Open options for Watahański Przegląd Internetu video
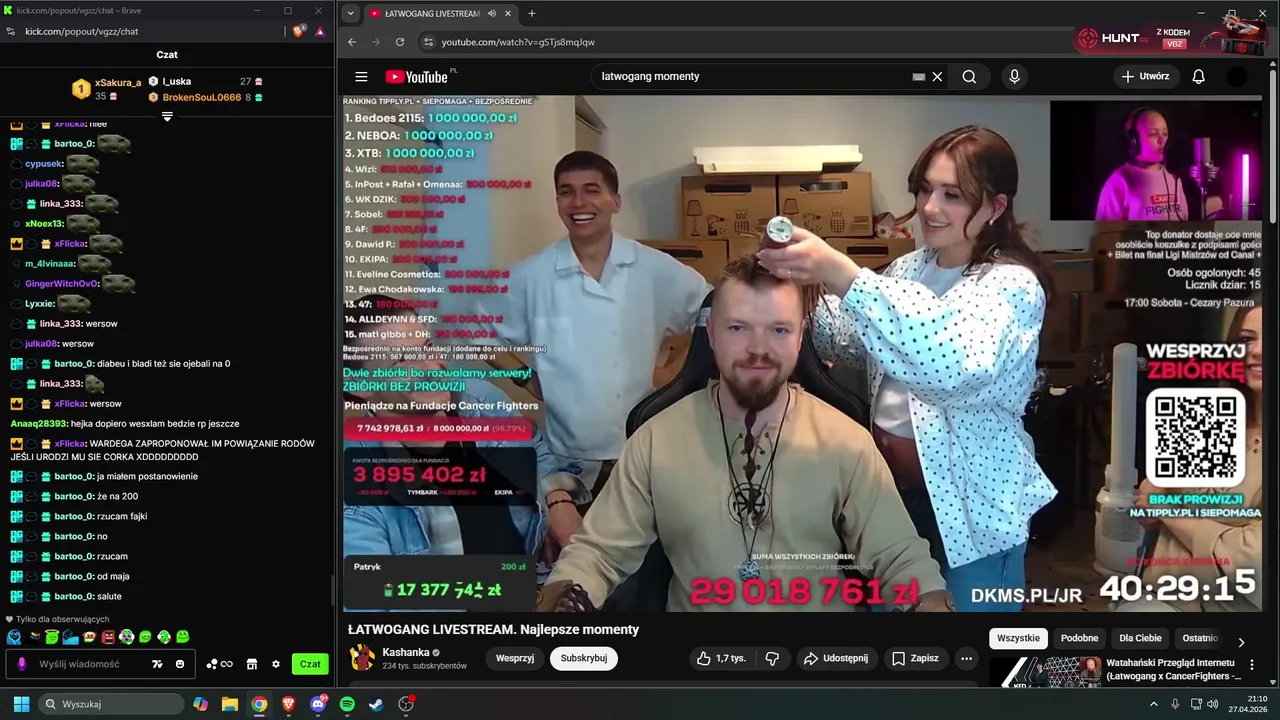The height and width of the screenshot is (720, 1280). pyautogui.click(x=1252, y=664)
